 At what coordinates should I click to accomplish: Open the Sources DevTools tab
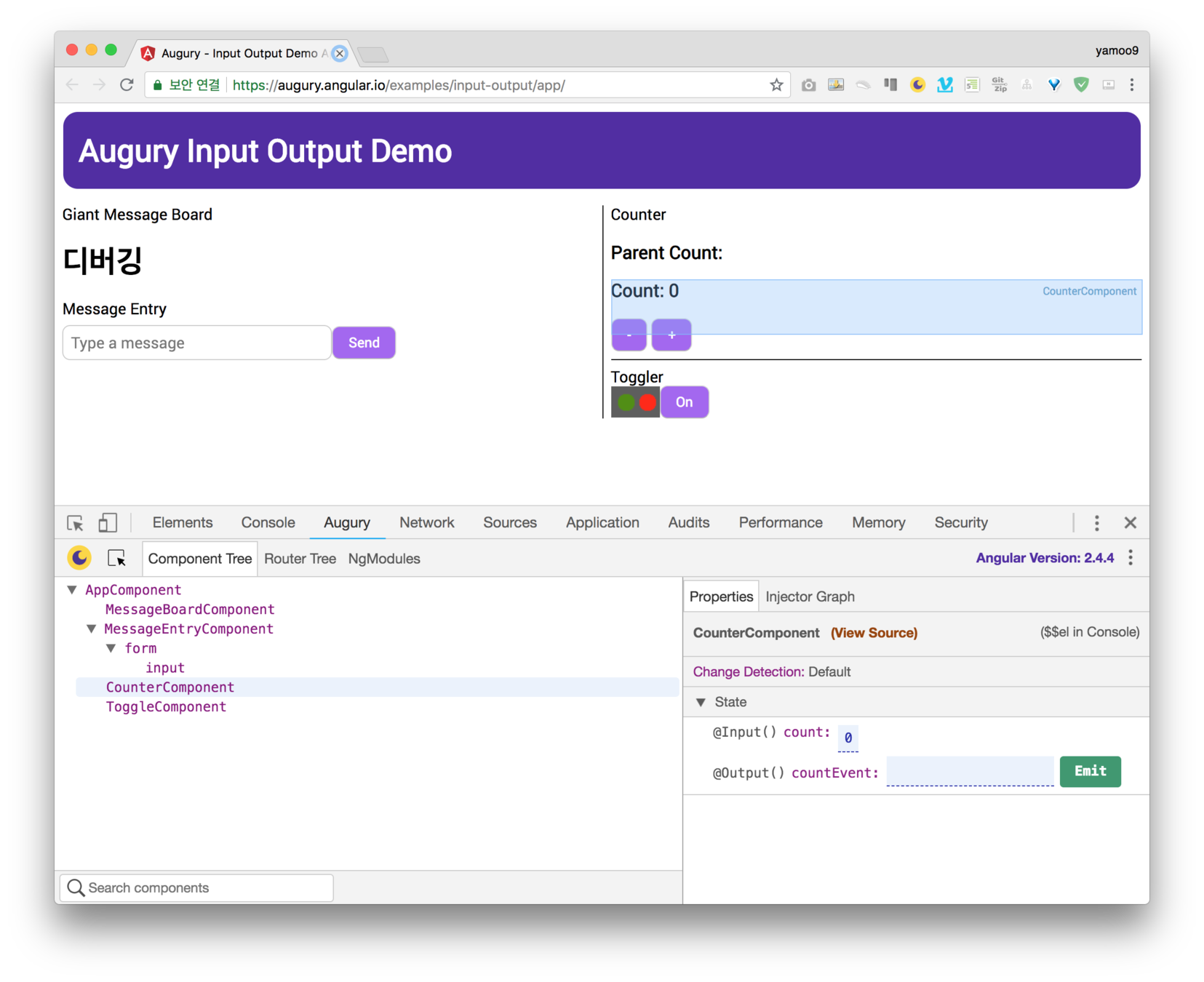(510, 523)
